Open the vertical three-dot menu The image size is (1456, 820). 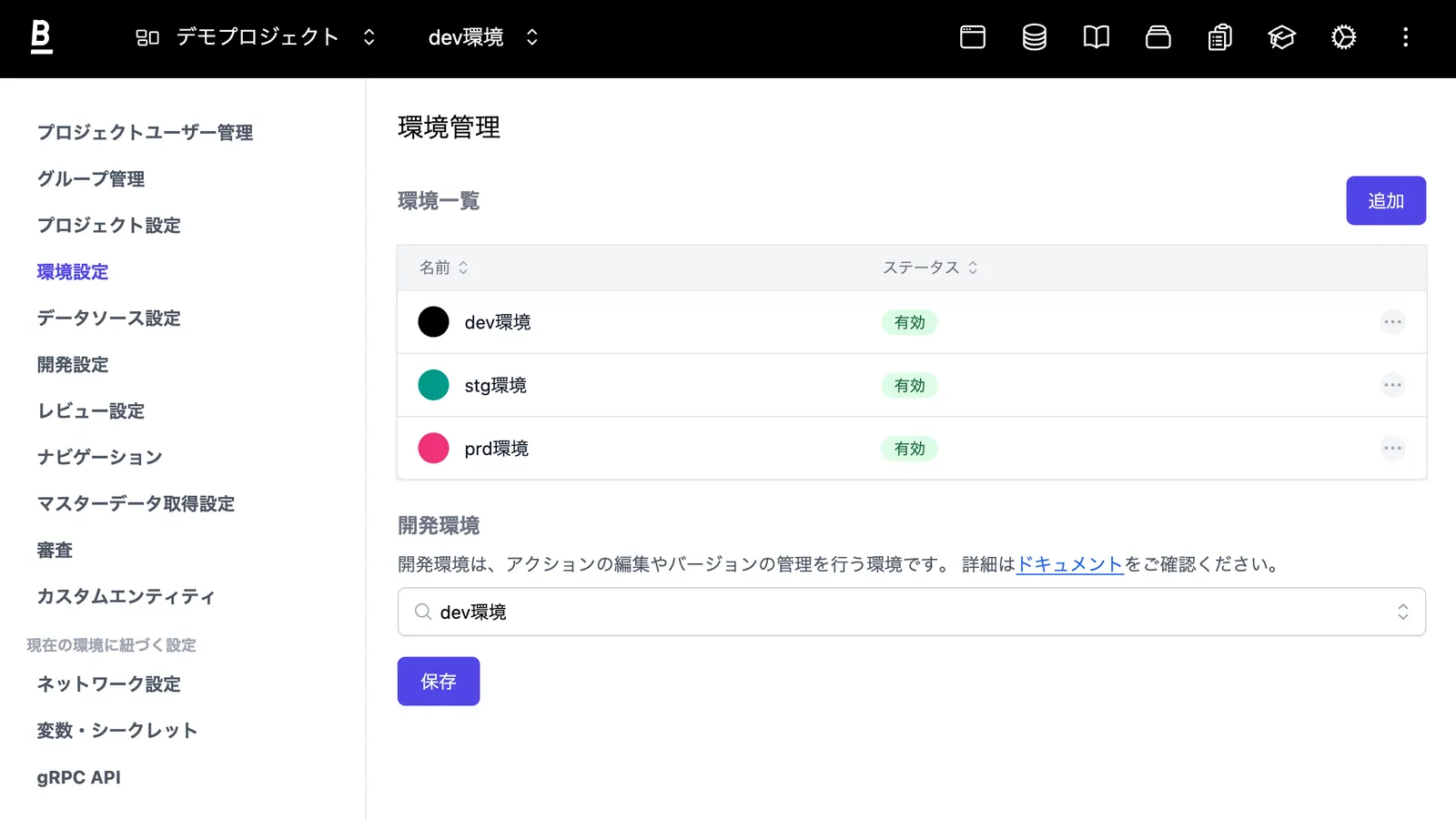[1406, 37]
